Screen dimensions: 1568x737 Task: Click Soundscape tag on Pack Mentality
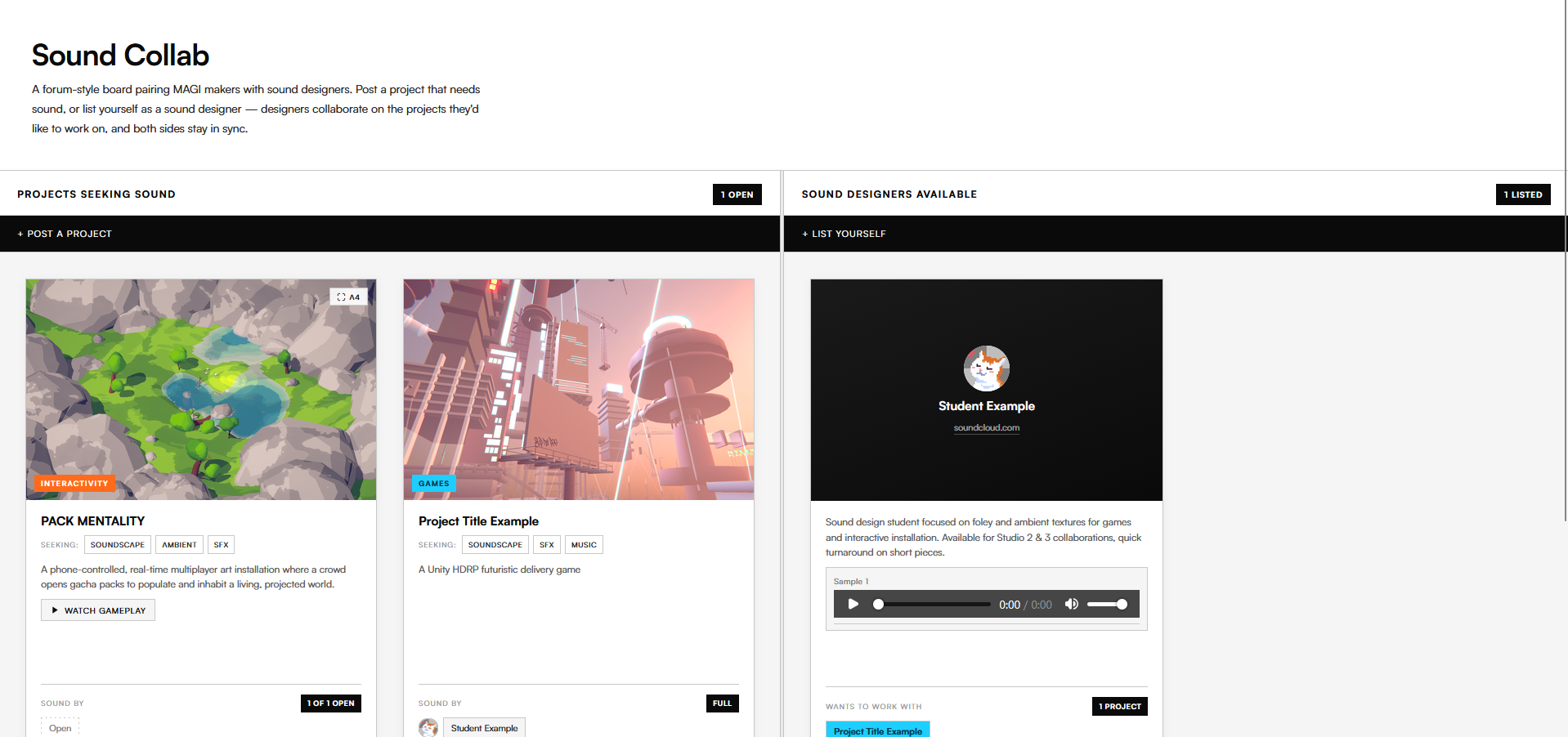(x=118, y=545)
